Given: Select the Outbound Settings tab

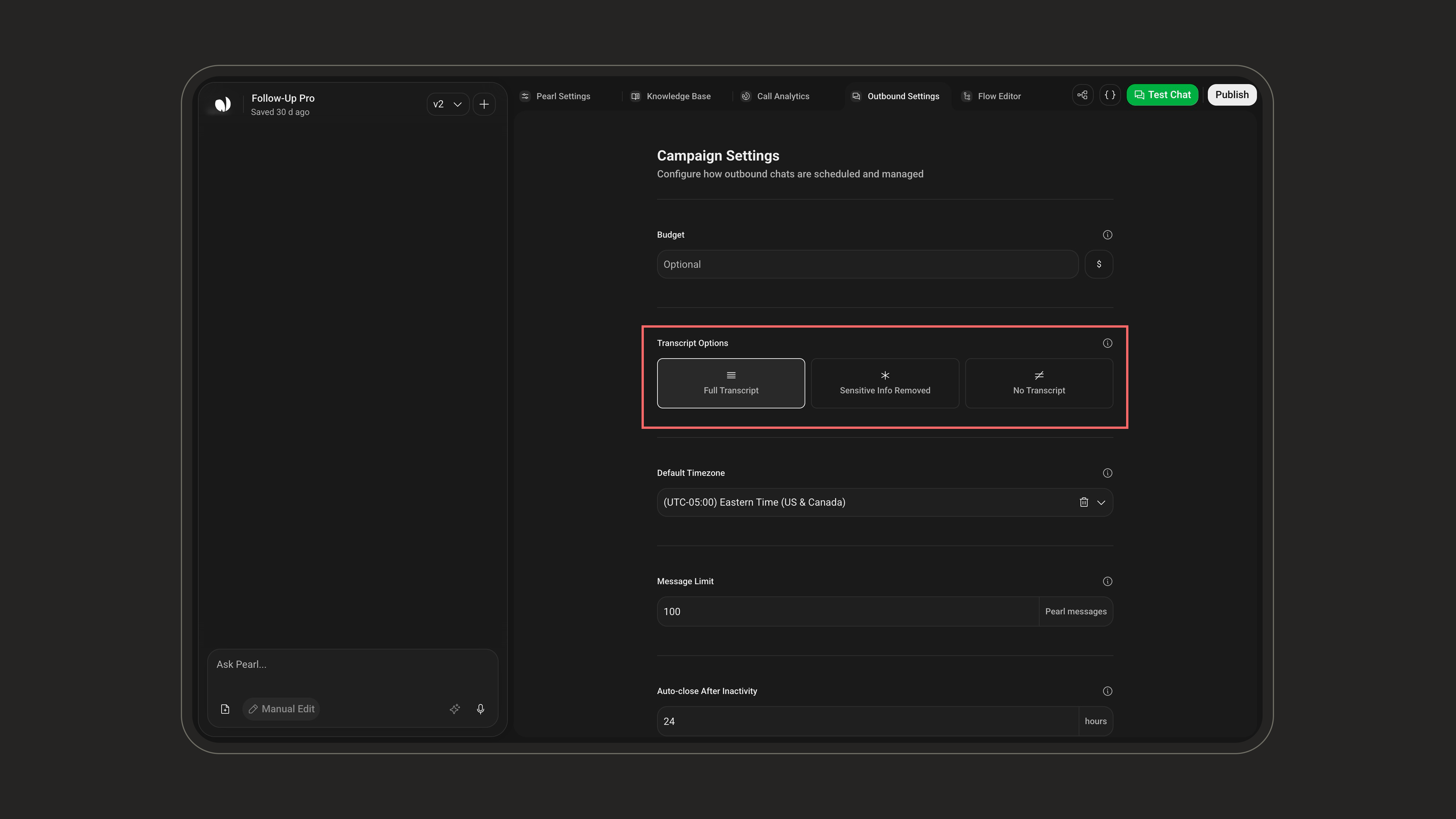Looking at the screenshot, I should click(895, 96).
